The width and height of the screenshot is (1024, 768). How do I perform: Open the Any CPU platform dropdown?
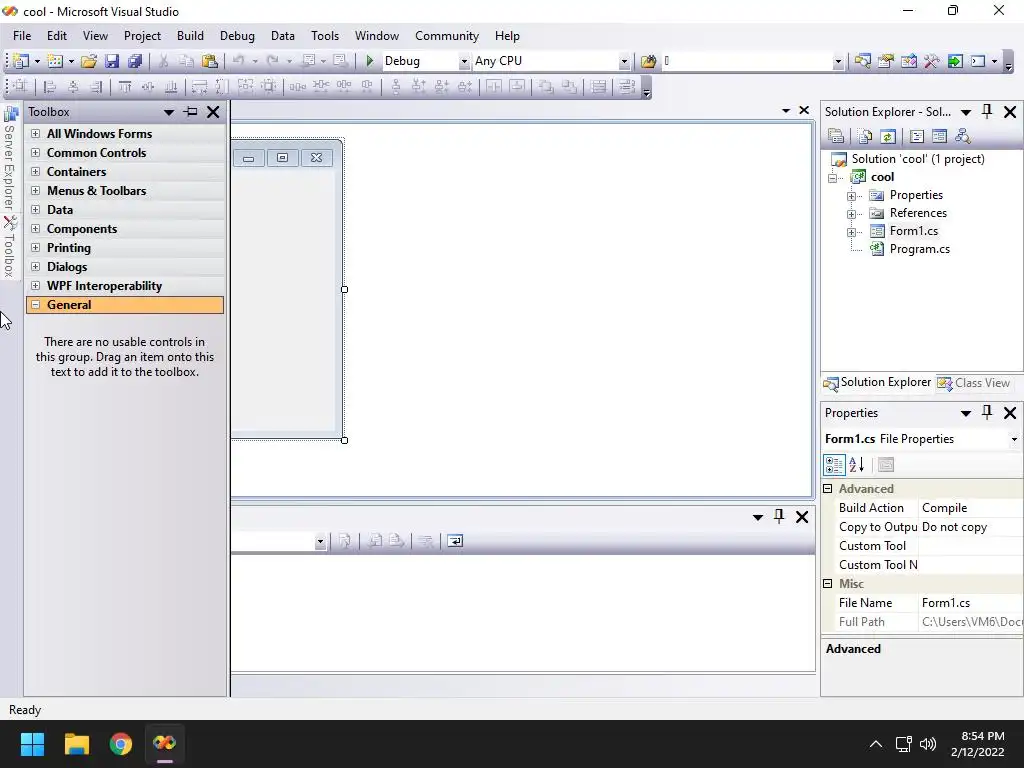click(624, 61)
